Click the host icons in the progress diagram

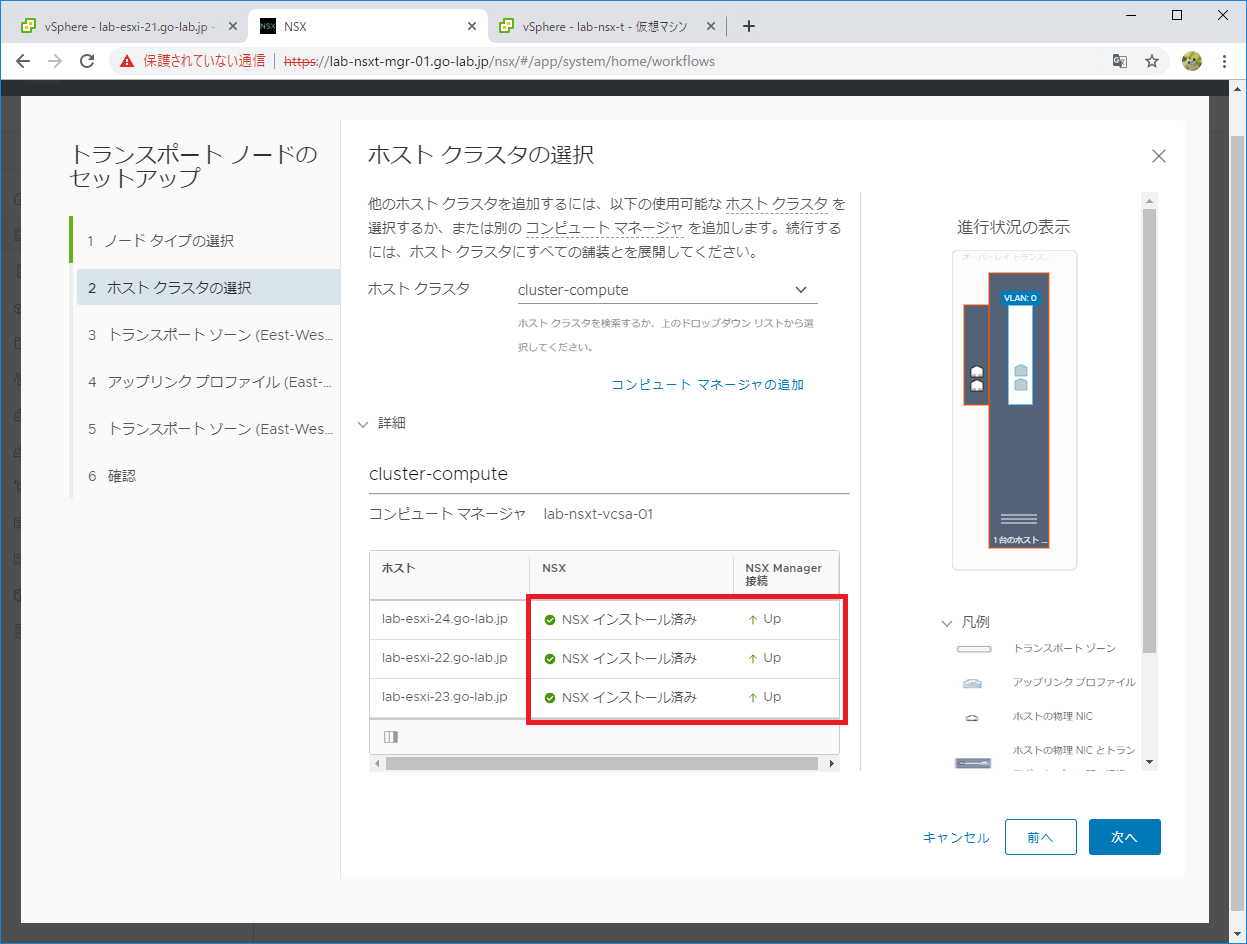tap(977, 378)
